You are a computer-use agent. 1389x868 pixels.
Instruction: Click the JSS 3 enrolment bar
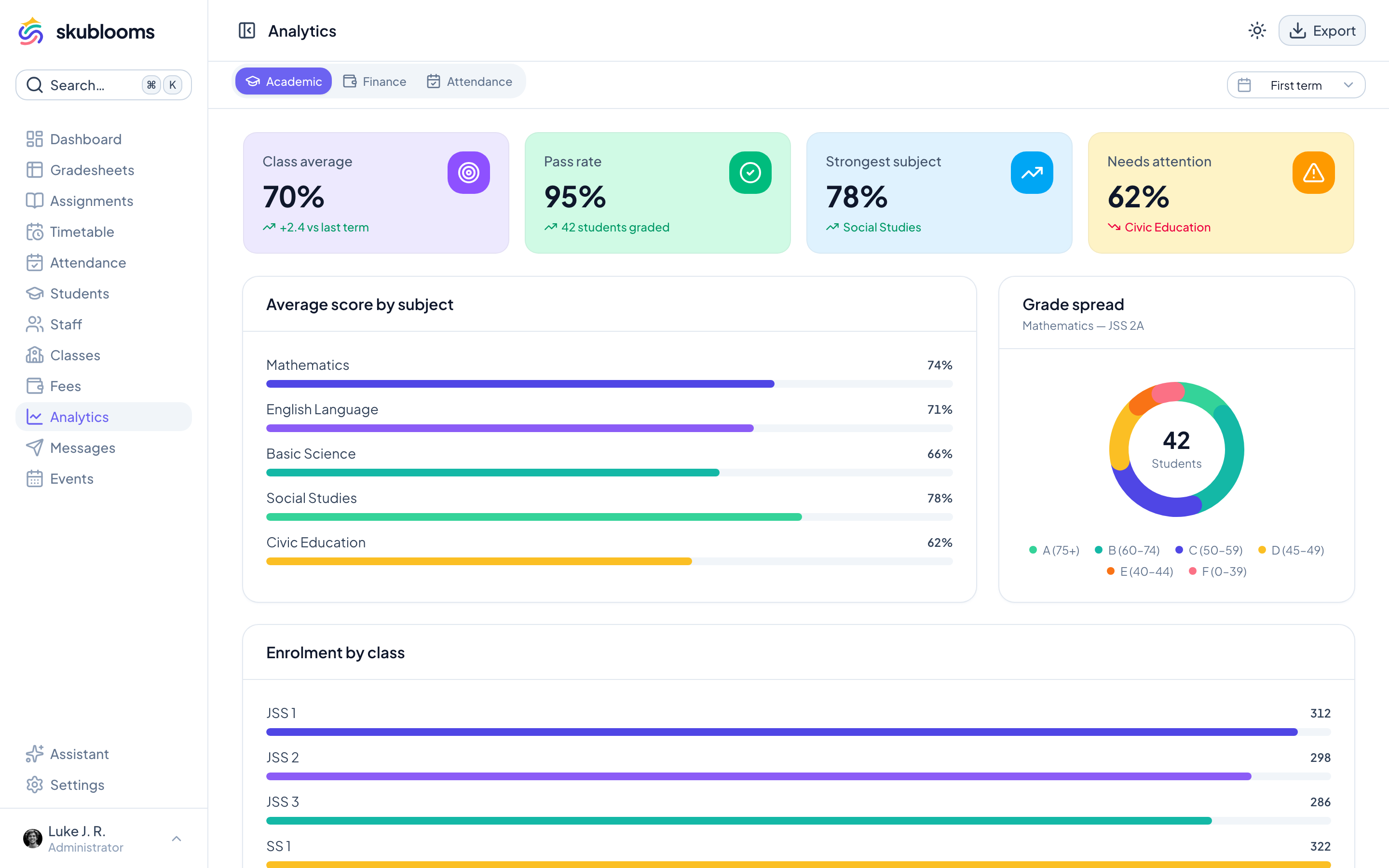click(x=798, y=821)
